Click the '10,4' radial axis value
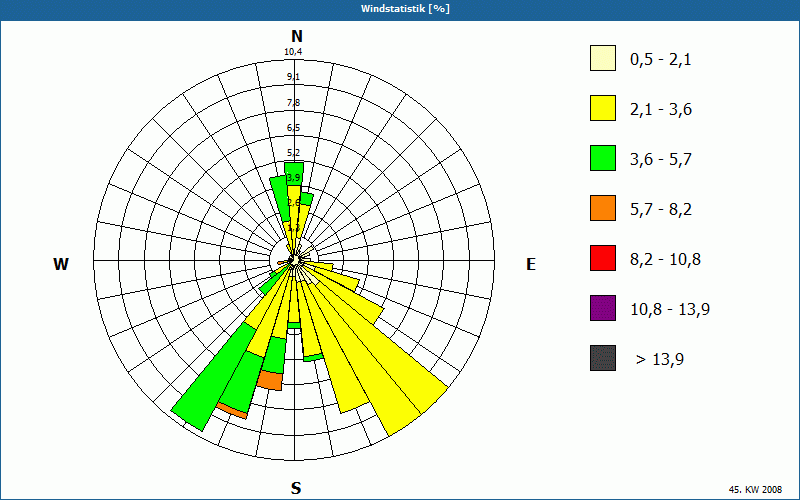Screen dimensions: 800x500 (x=293, y=52)
